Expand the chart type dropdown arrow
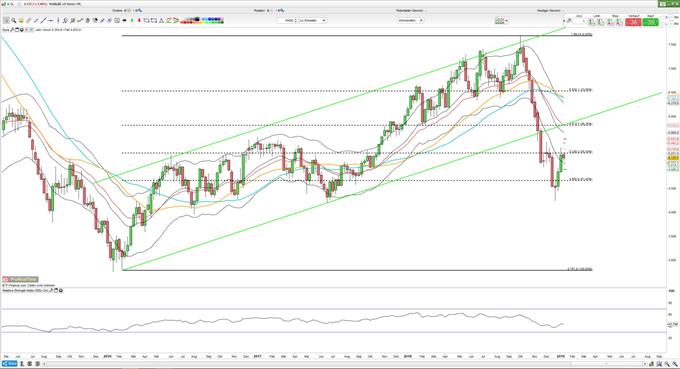This screenshot has width=680, height=369. (x=506, y=21)
